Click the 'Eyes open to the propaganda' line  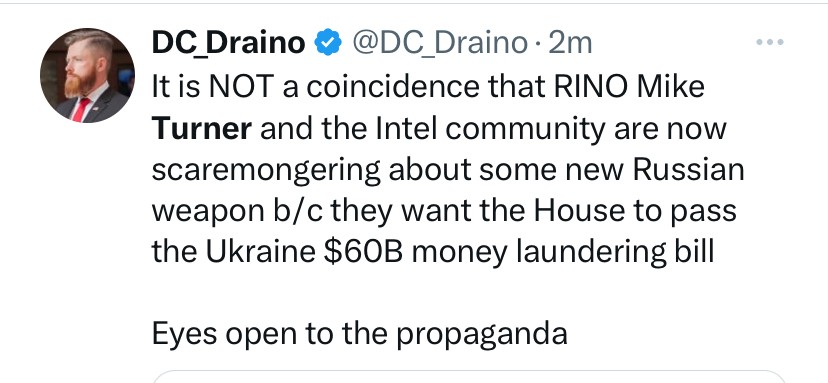[x=360, y=335]
